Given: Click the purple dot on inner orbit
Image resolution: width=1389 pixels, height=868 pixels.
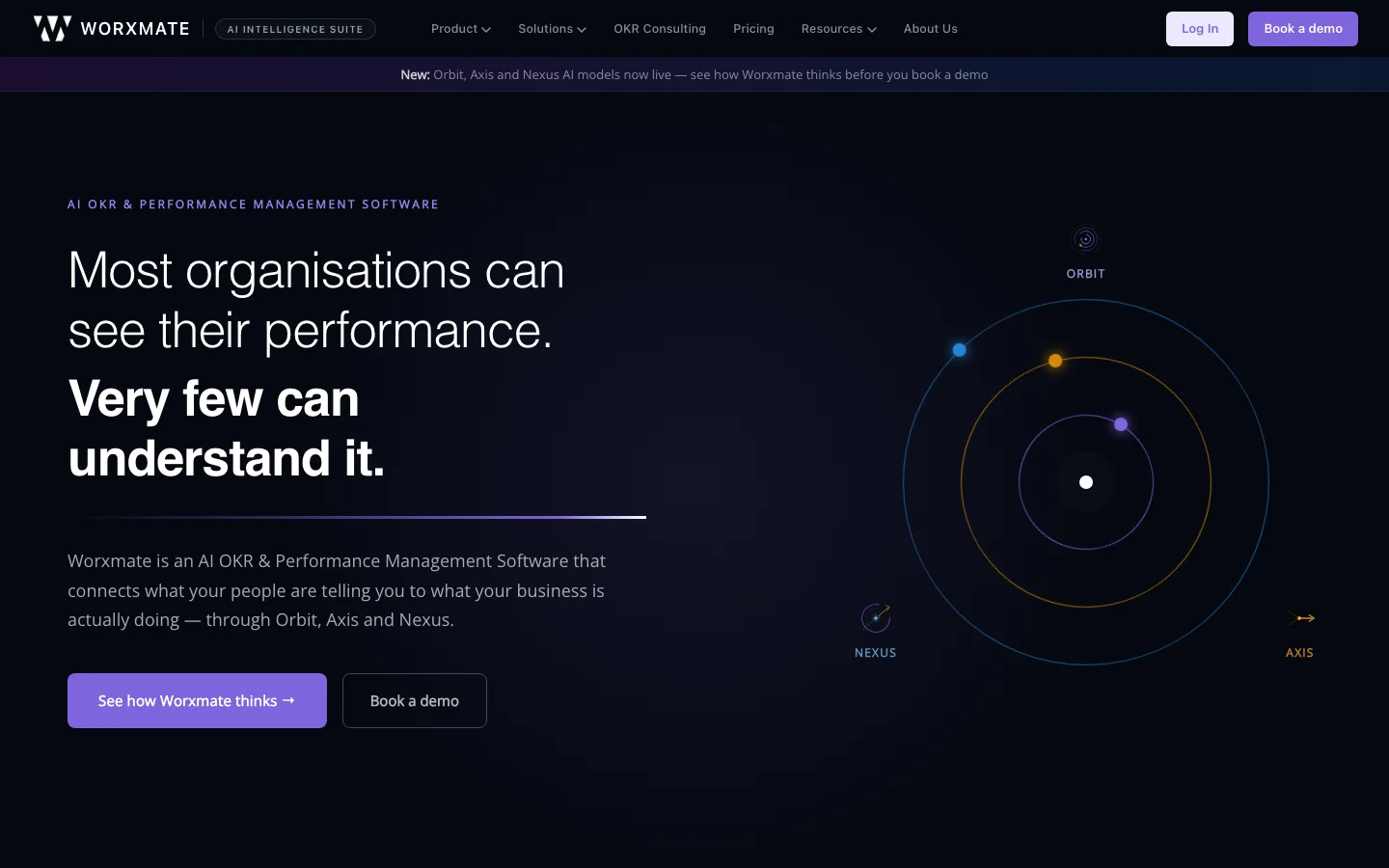Looking at the screenshot, I should tap(1121, 424).
